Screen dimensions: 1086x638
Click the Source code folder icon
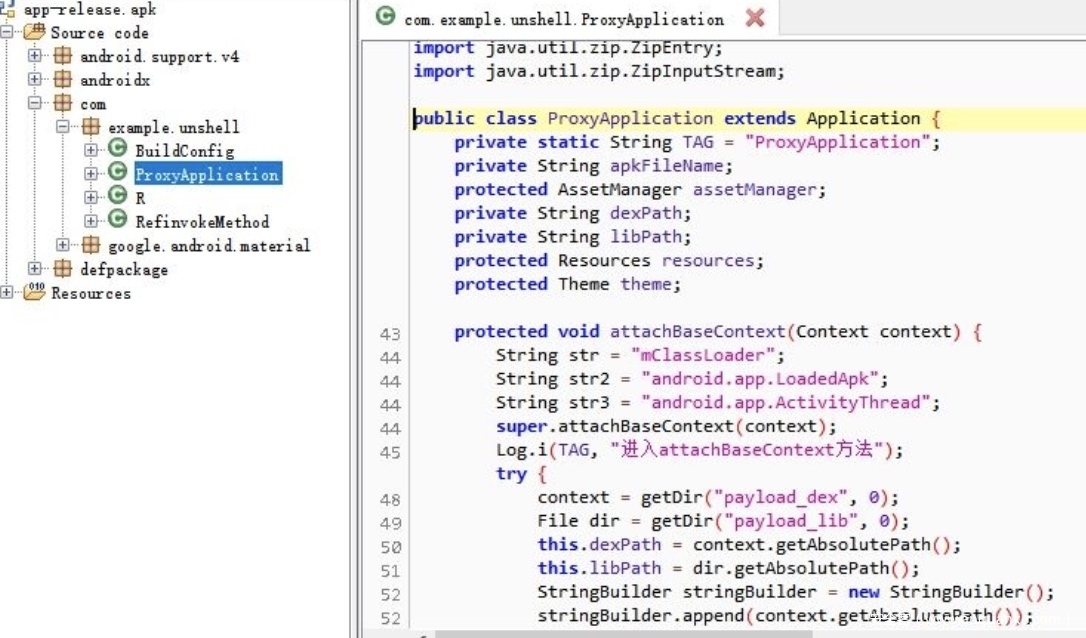tap(34, 32)
